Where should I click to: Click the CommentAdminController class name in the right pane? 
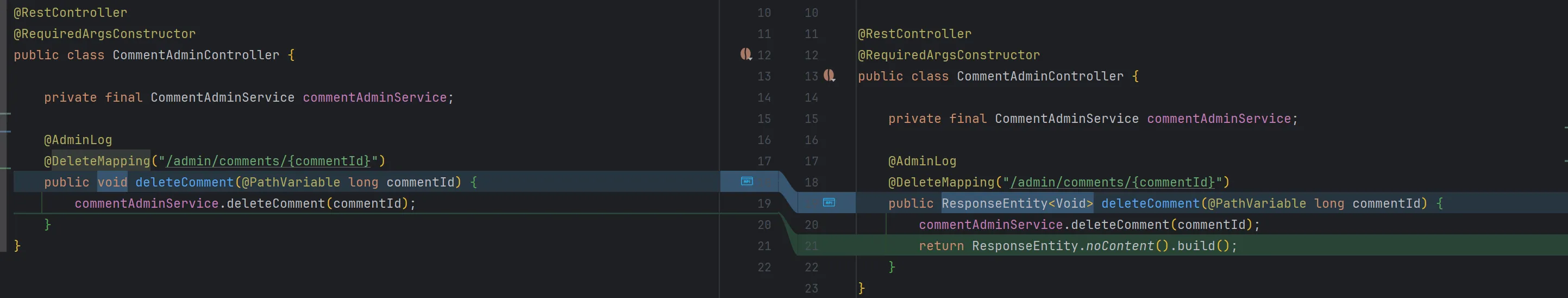(x=1040, y=76)
